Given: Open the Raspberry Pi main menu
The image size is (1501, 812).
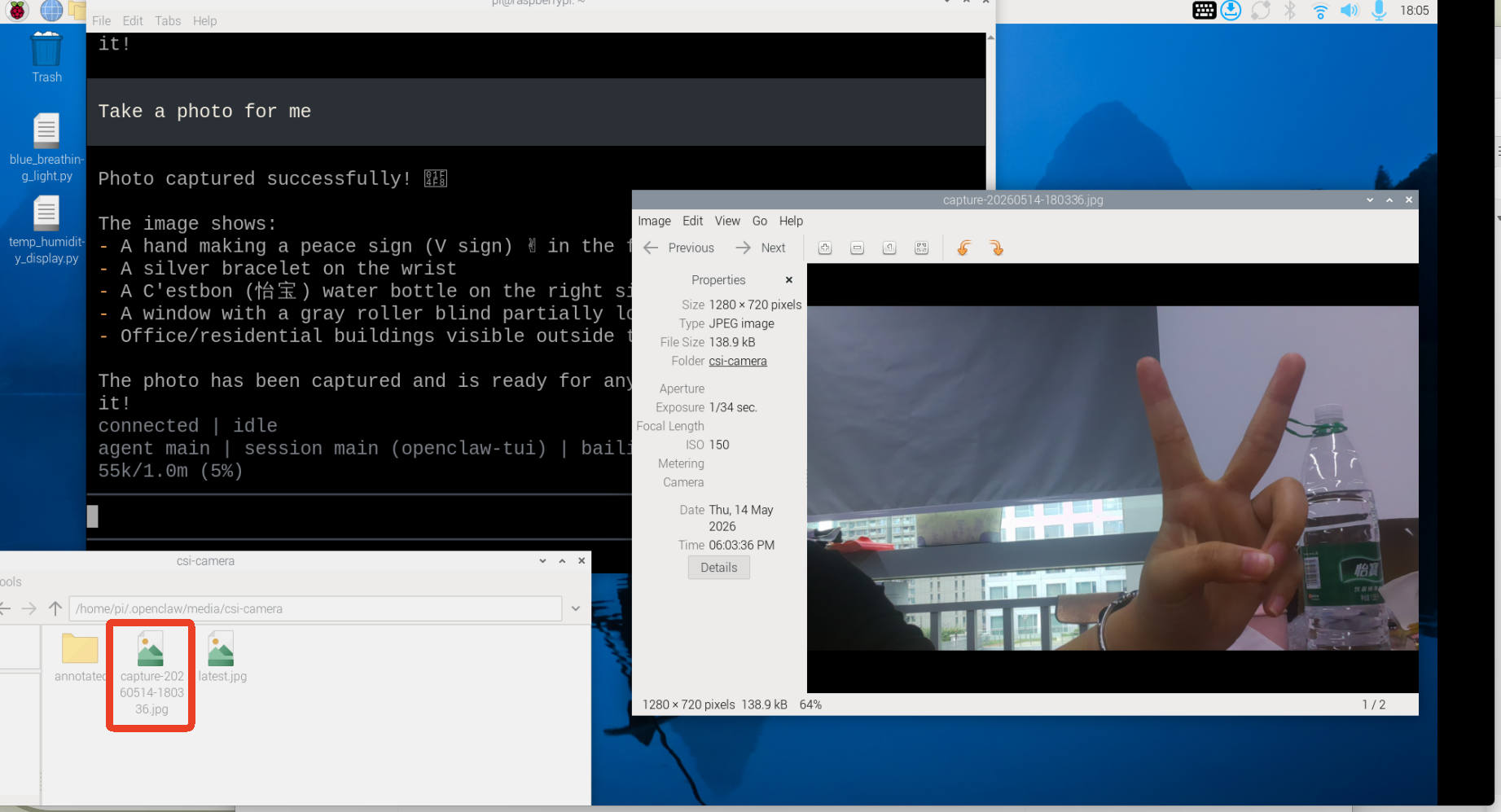Looking at the screenshot, I should pyautogui.click(x=17, y=11).
